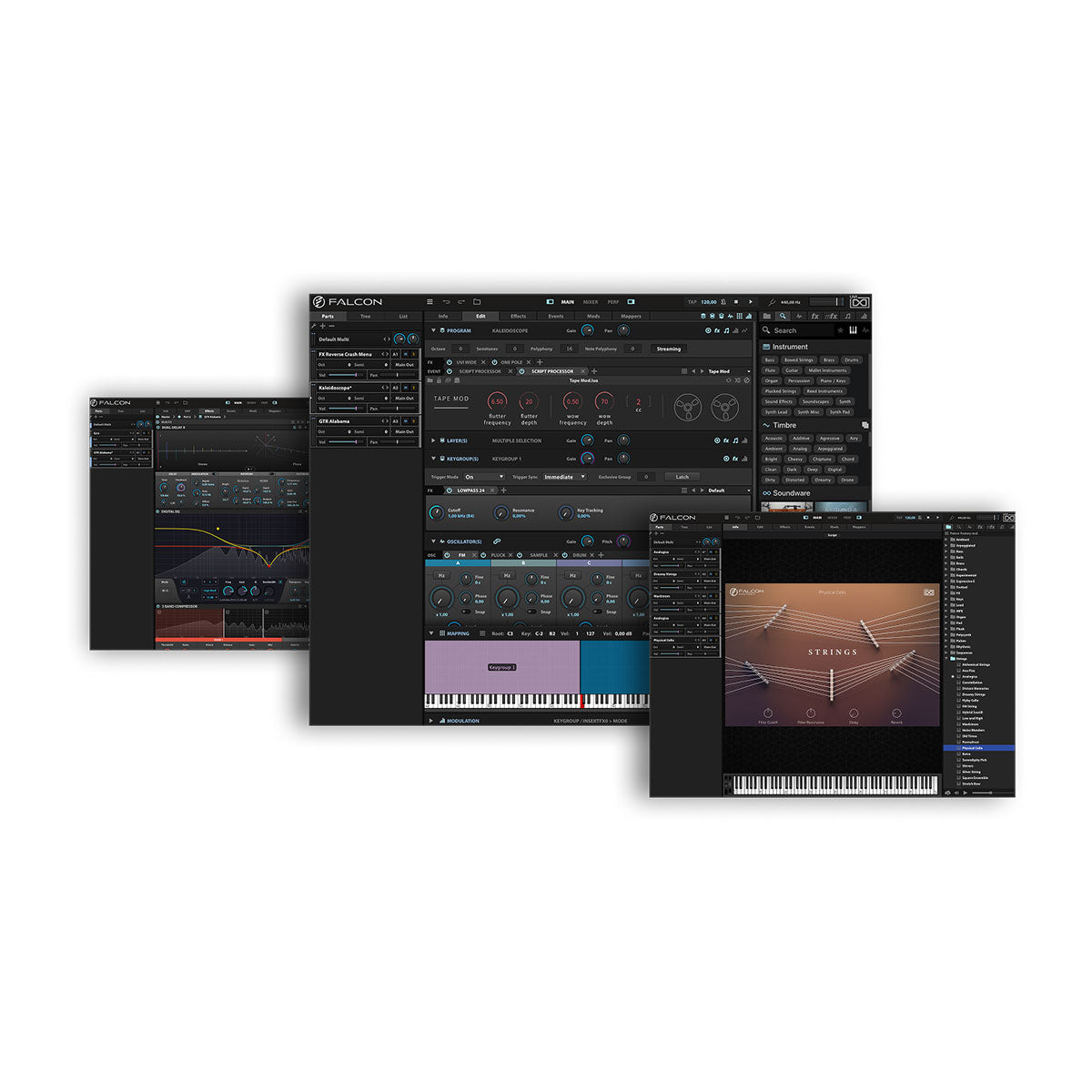
Task: Toggle power for LOWPASS 24 filter
Action: point(450,490)
